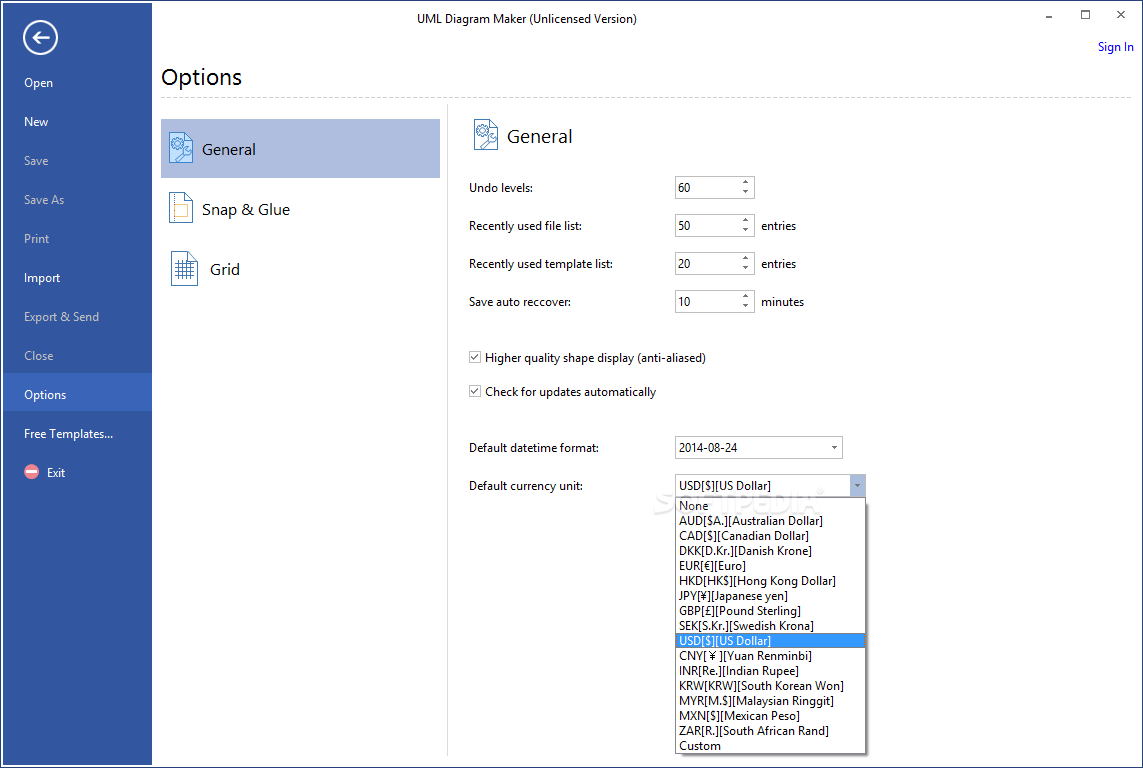Screen dimensions: 1143x768
Task: Toggle Higher quality shape display checkbox
Action: point(475,357)
